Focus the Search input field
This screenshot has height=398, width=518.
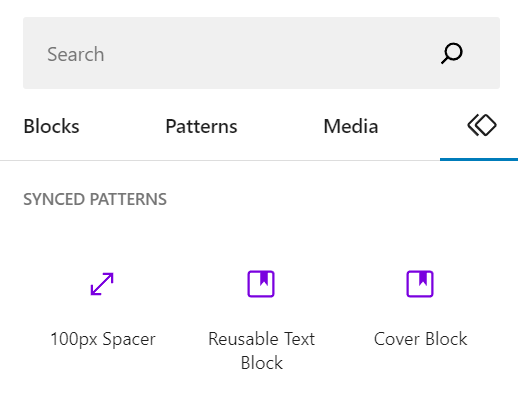tap(261, 53)
